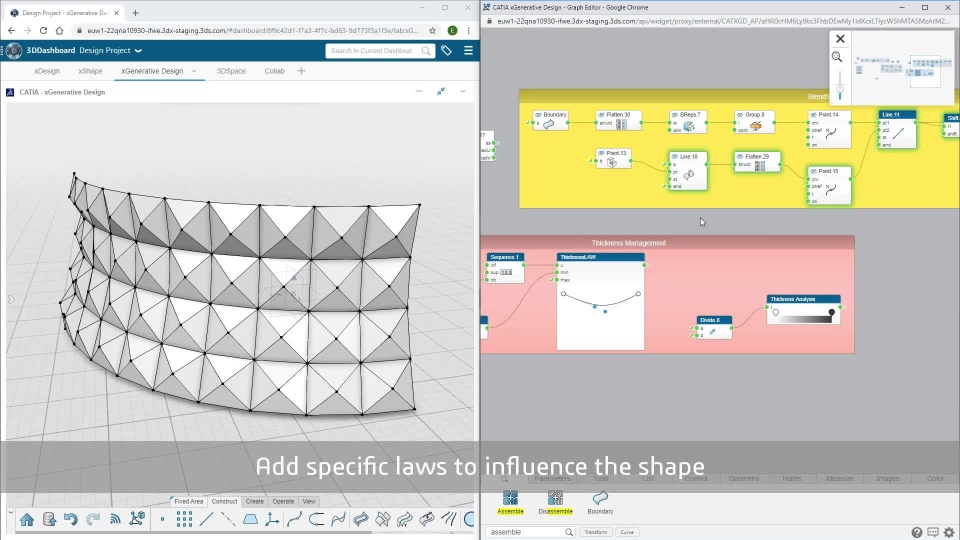The width and height of the screenshot is (960, 540).
Task: Select the curve through points tool
Action: pos(294,520)
